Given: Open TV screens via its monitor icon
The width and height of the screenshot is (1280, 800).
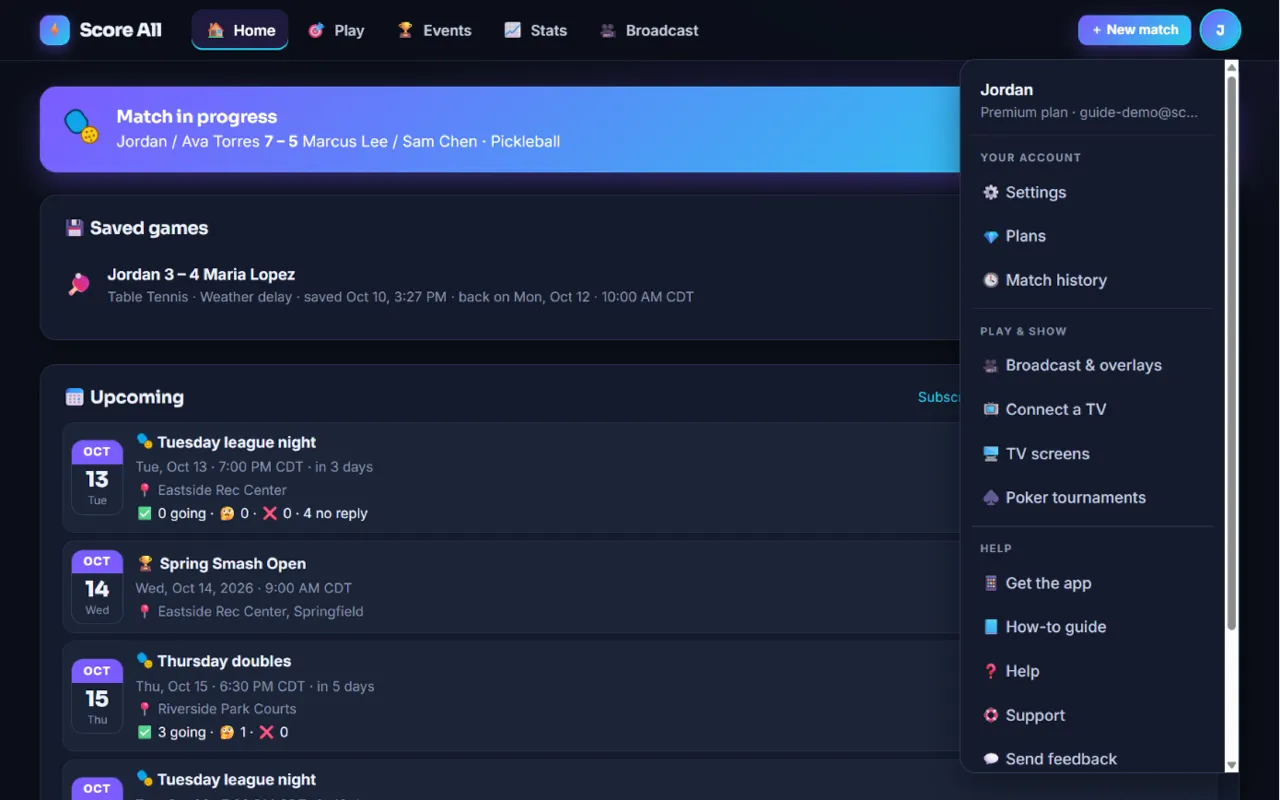Looking at the screenshot, I should tap(991, 453).
